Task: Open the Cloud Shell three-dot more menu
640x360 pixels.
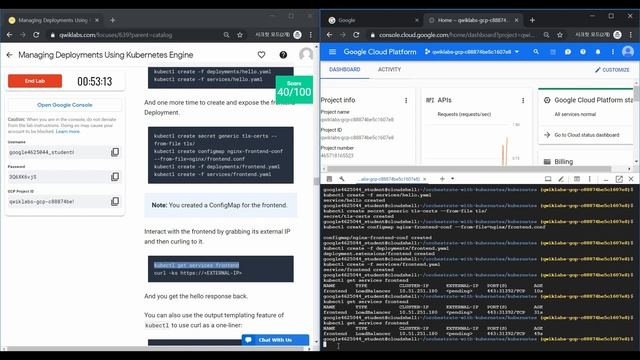Action: (x=590, y=179)
